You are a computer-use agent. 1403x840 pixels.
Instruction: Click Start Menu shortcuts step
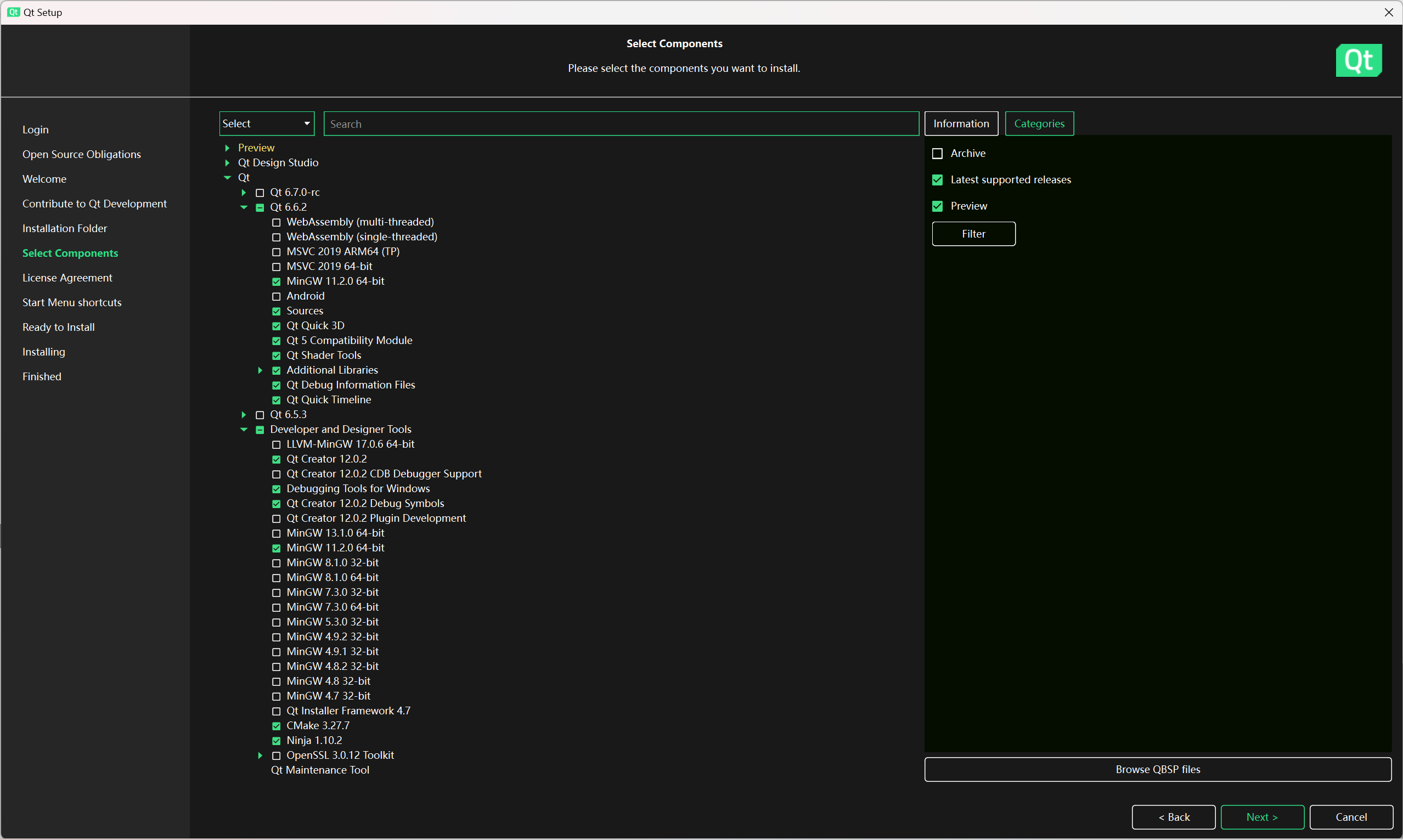(72, 302)
